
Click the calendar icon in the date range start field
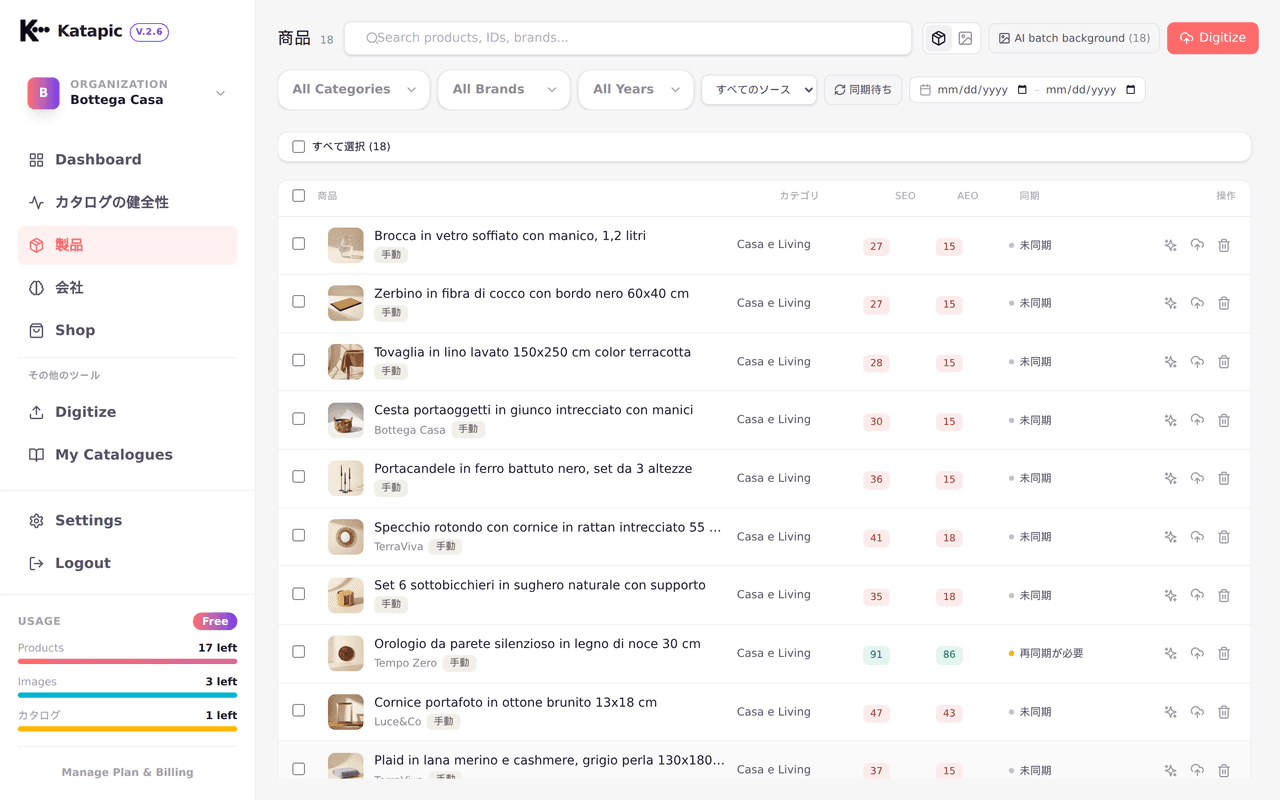(1022, 90)
